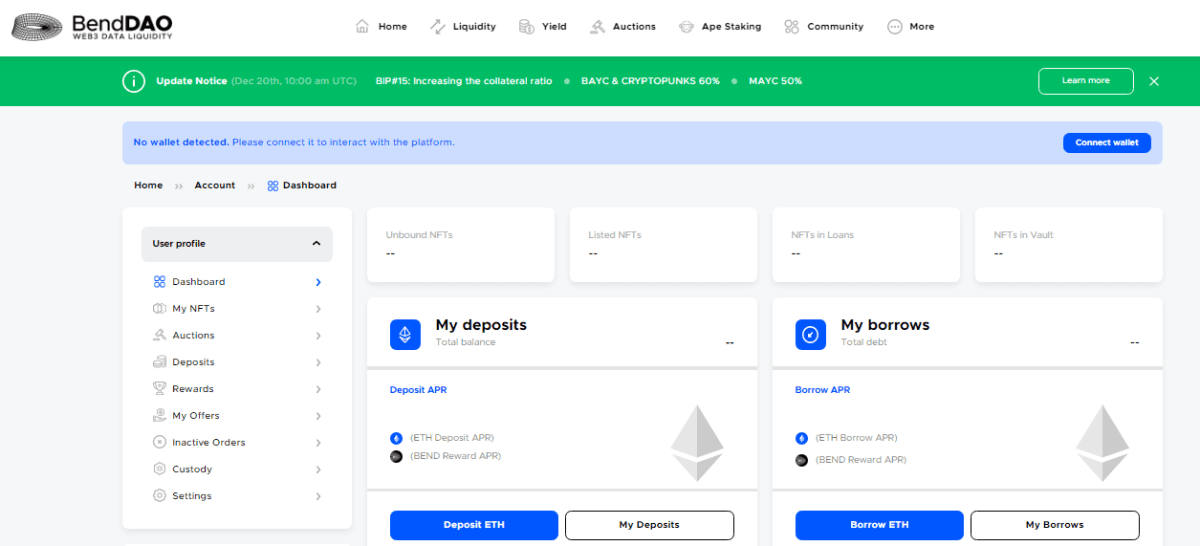Expand the sidebar Auctions row chevron
Image resolution: width=1200 pixels, height=546 pixels.
click(318, 336)
